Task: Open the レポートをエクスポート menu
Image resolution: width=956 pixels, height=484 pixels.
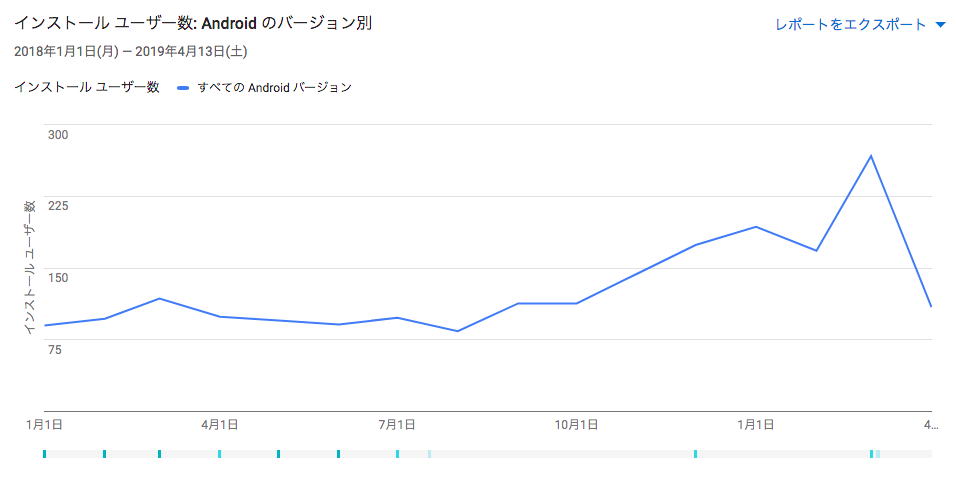Action: click(x=851, y=25)
